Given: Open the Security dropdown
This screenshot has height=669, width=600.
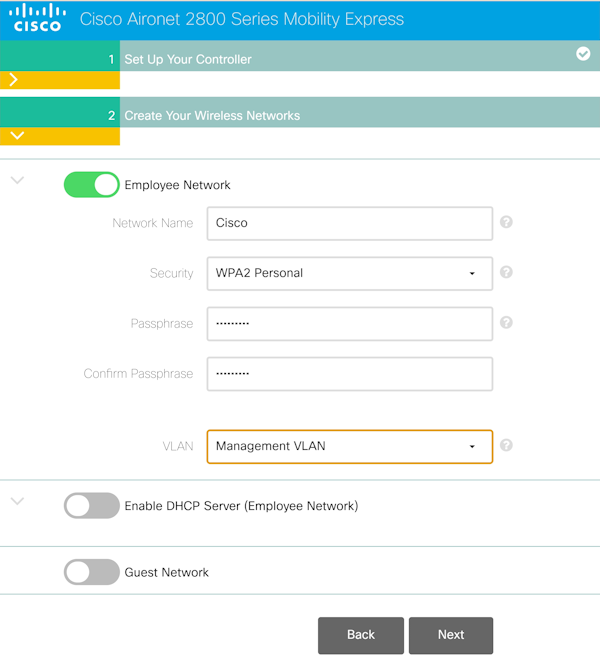Looking at the screenshot, I should 350,273.
